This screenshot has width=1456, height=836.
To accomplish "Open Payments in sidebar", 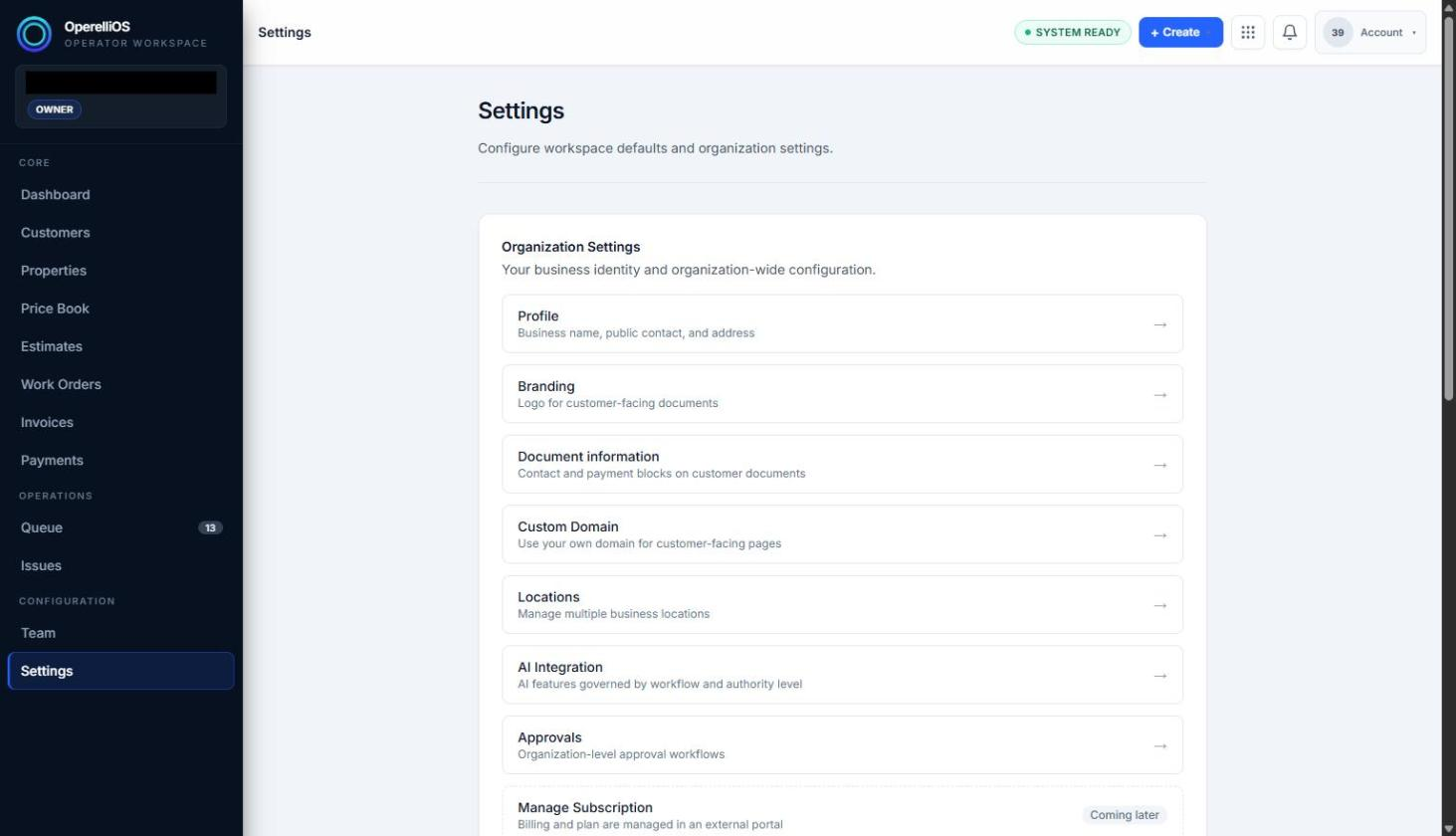I will tap(120, 460).
